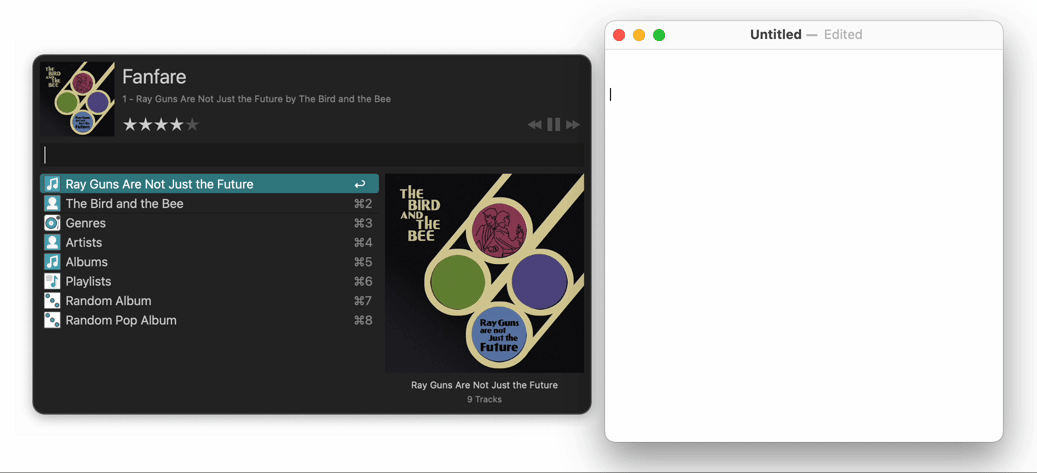Click the Untitled window title
1037x473 pixels.
click(776, 34)
